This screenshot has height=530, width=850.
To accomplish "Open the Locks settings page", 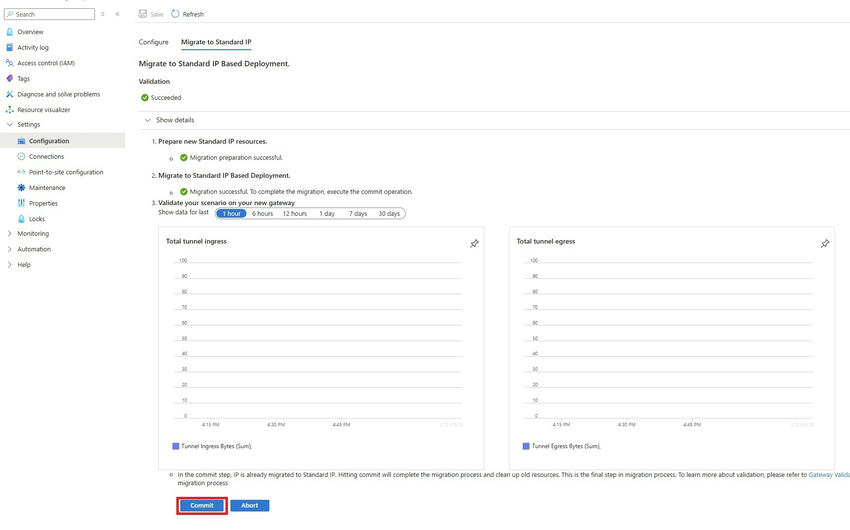I will point(37,218).
